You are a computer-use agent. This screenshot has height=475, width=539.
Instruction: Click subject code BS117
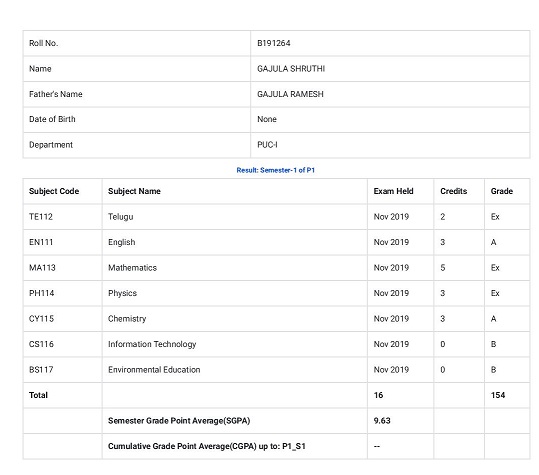click(41, 370)
